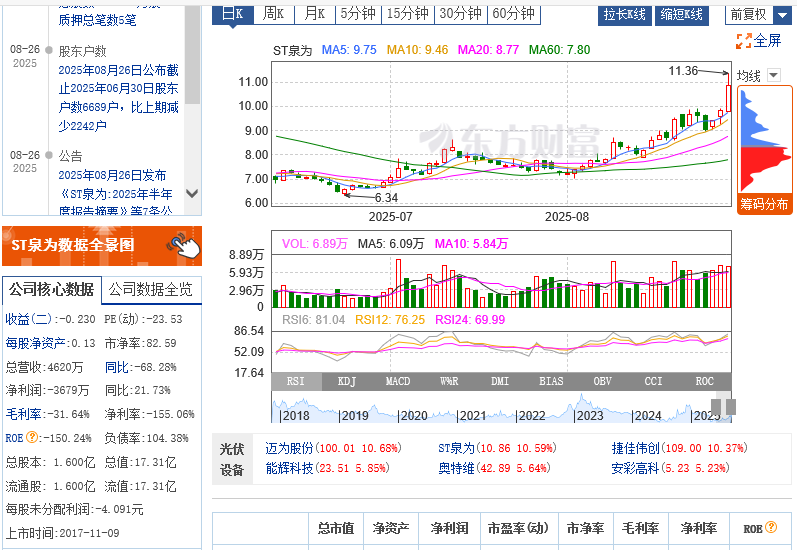Click the VOL: 6.89万 label
The width and height of the screenshot is (797, 550).
pos(315,244)
